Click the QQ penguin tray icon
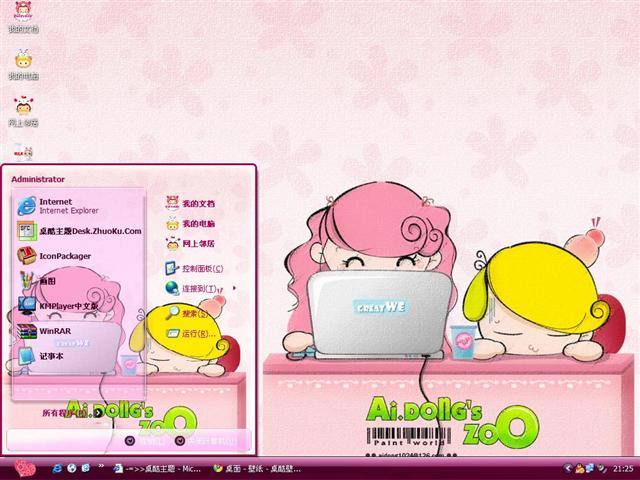The image size is (640, 480). 579,469
